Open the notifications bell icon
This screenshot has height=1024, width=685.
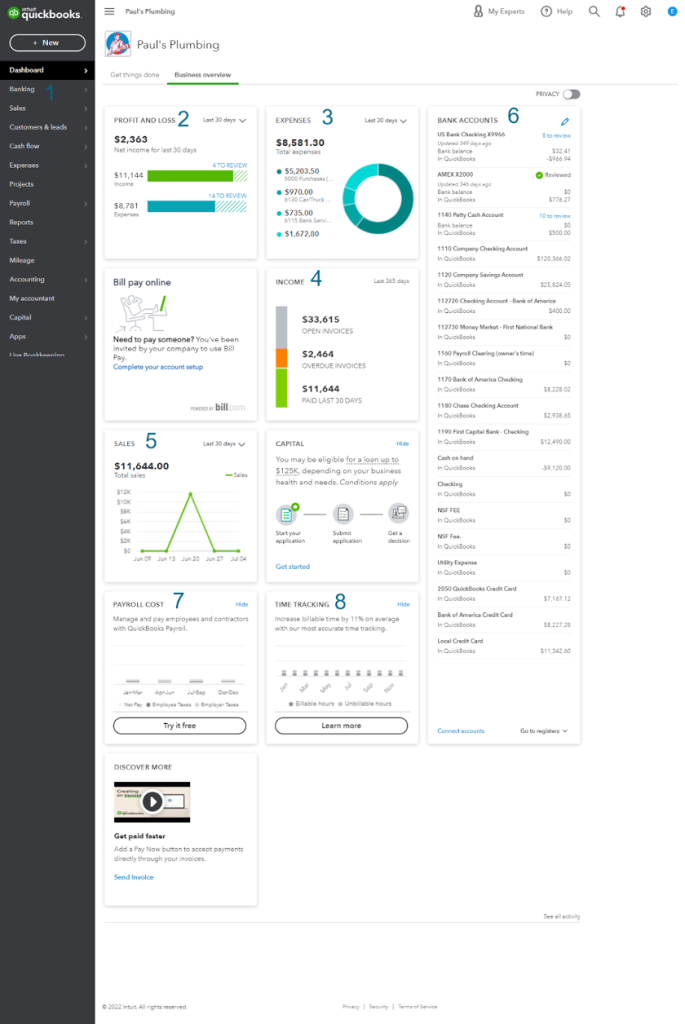click(620, 11)
